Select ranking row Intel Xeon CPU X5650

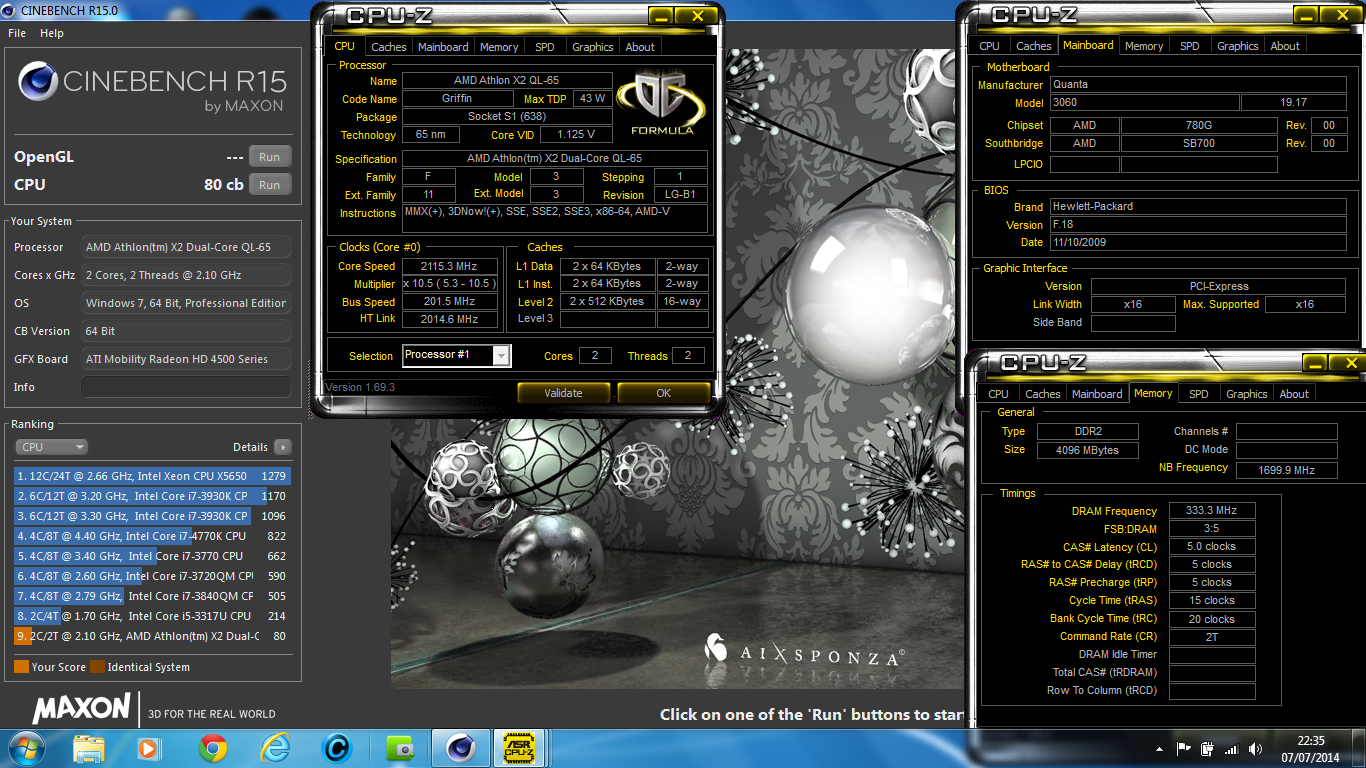tap(152, 476)
